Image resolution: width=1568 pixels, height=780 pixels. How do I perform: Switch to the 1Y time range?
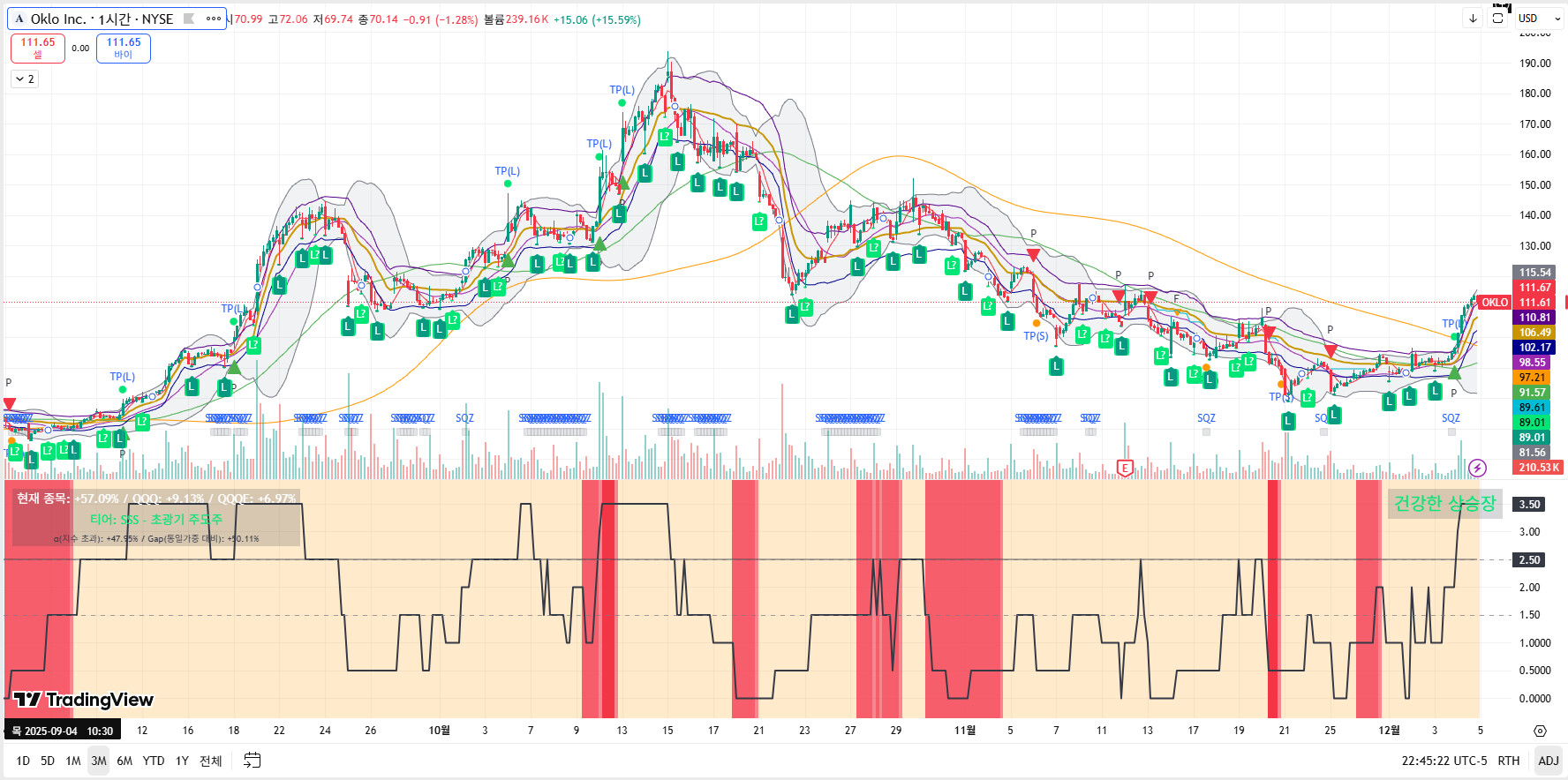pyautogui.click(x=182, y=761)
